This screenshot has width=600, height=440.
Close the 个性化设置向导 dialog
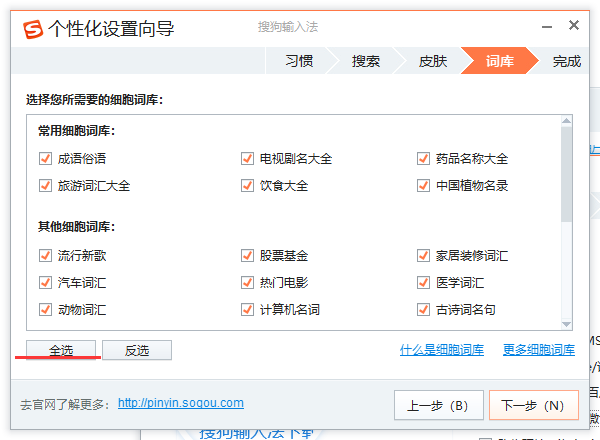574,25
